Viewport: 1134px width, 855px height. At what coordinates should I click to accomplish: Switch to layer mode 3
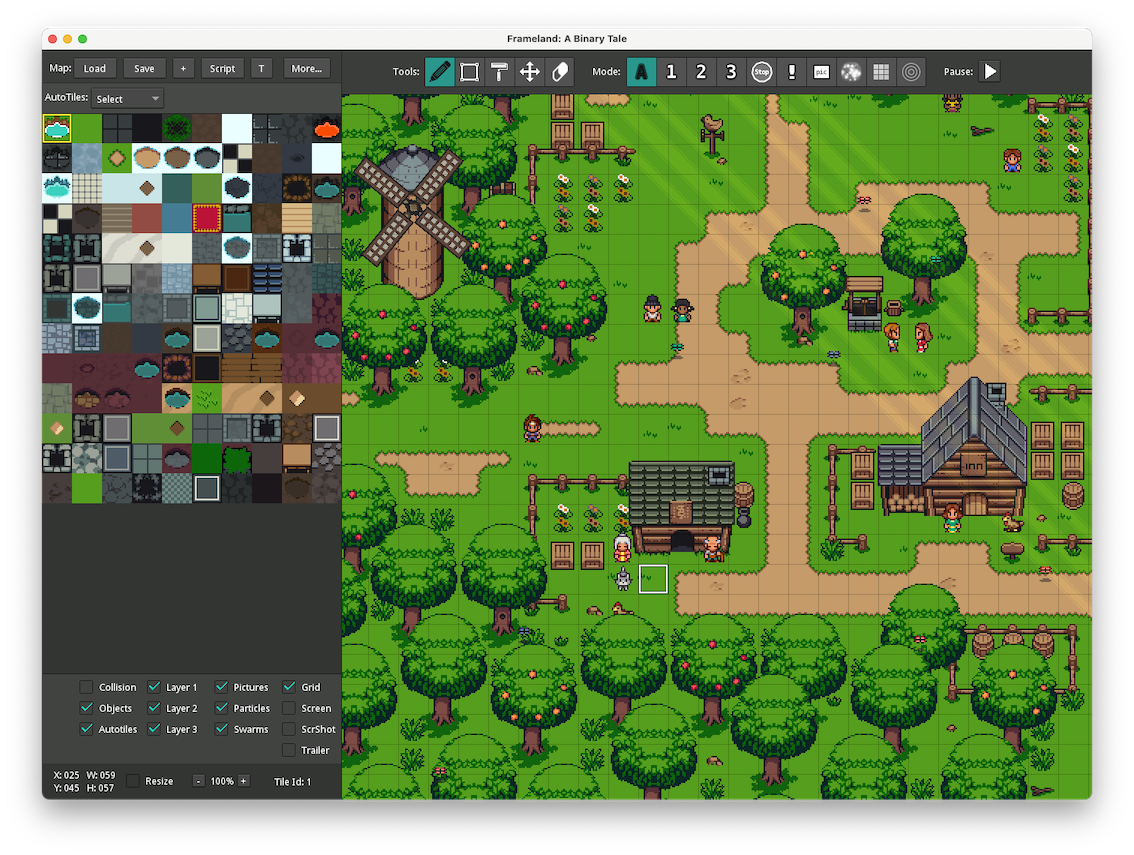[731, 72]
